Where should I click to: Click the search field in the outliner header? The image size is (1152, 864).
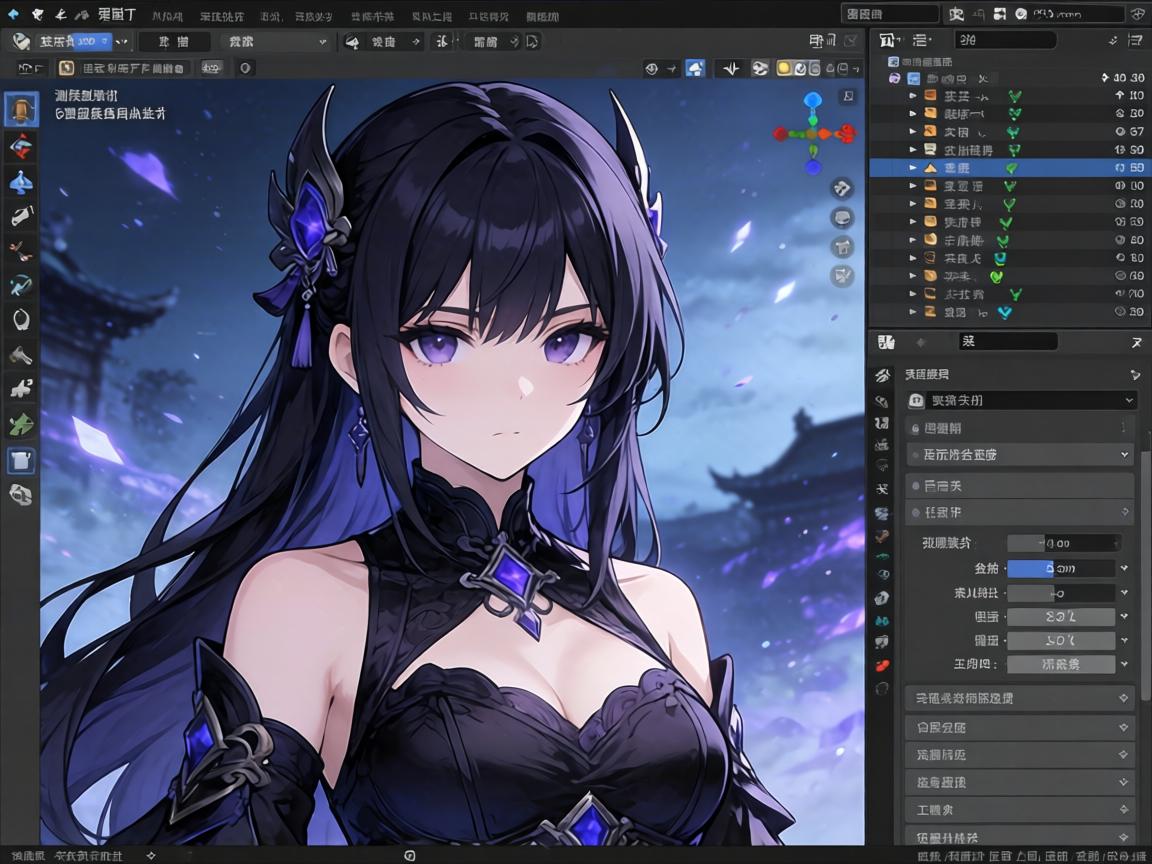tap(1006, 40)
